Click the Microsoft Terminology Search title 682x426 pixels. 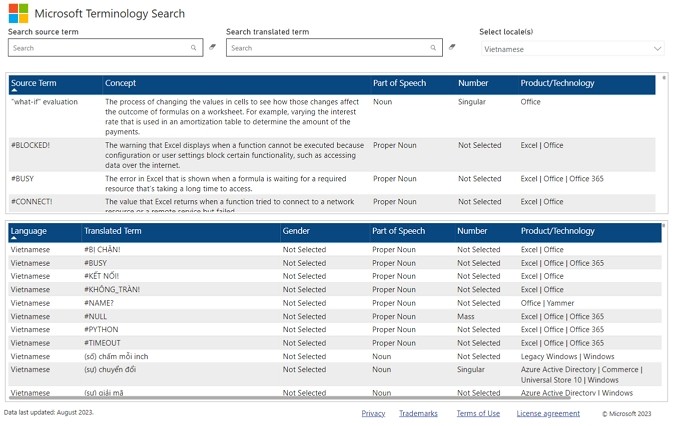pyautogui.click(x=110, y=13)
